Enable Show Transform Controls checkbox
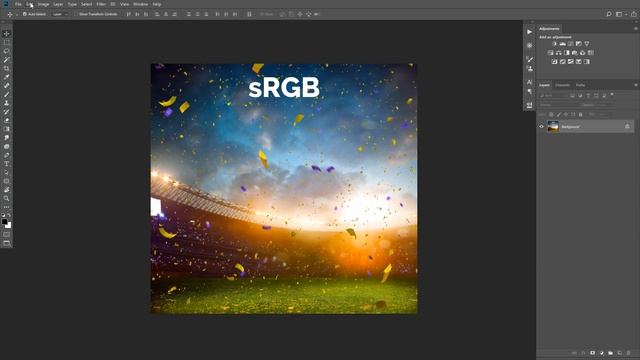The width and height of the screenshot is (640, 360). 76,14
